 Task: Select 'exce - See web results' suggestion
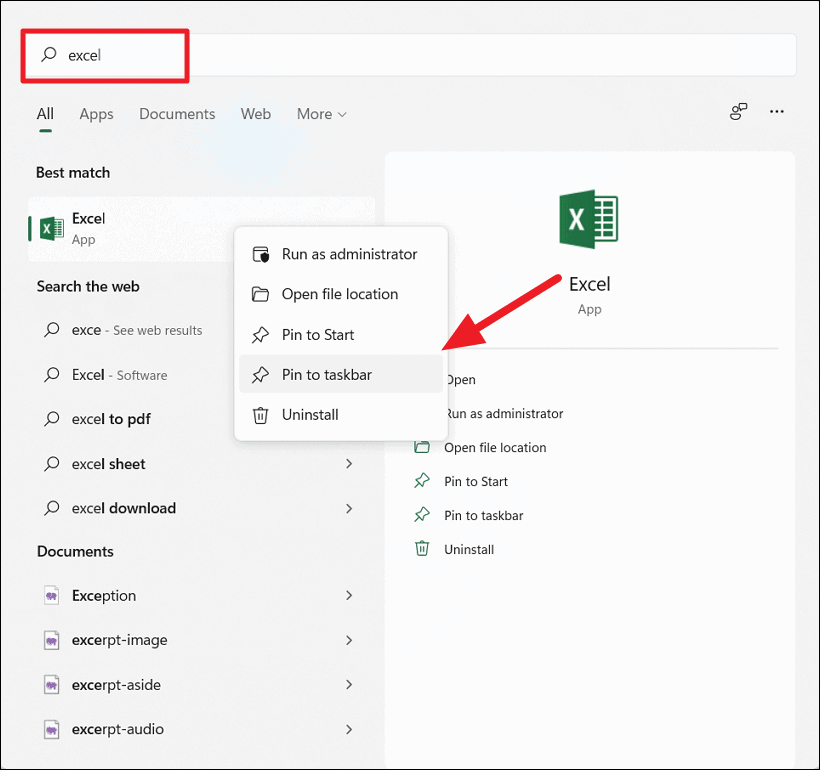[x=137, y=330]
